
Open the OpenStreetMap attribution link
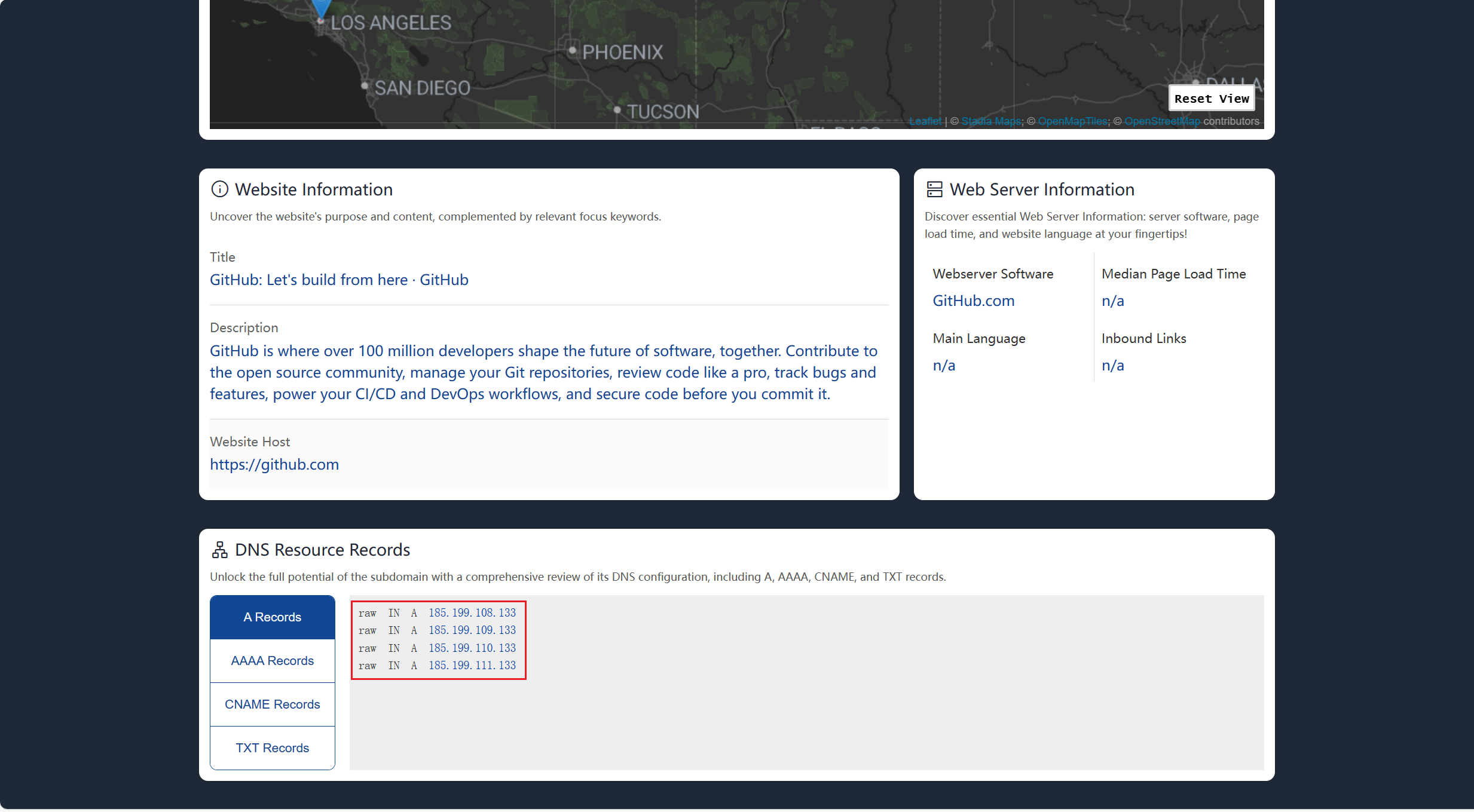(x=1162, y=121)
